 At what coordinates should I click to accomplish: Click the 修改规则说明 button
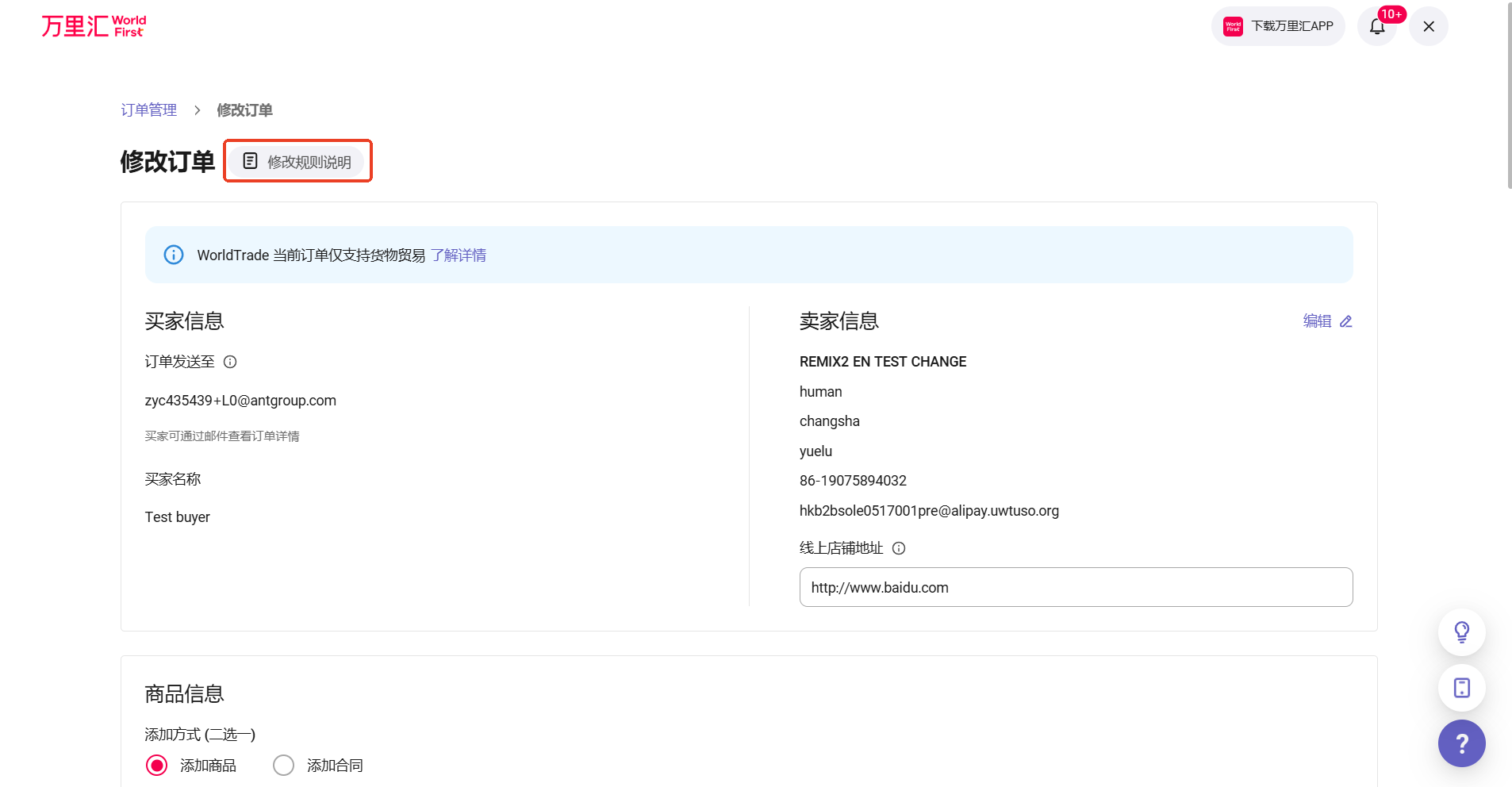click(297, 161)
